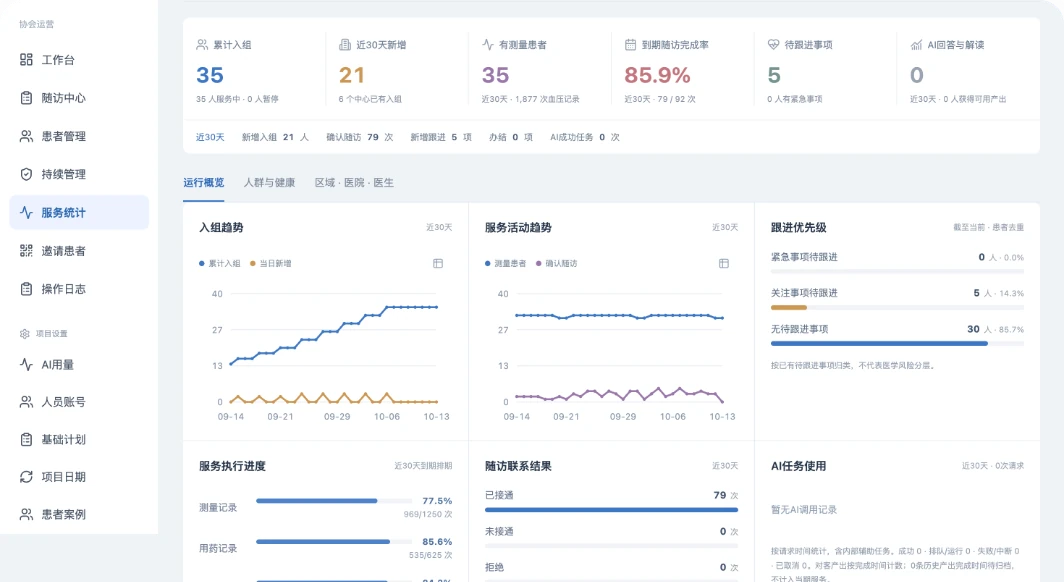This screenshot has height=582, width=1064.
Task: Click the 暂无AI调用记录 text
Action: [x=803, y=509]
